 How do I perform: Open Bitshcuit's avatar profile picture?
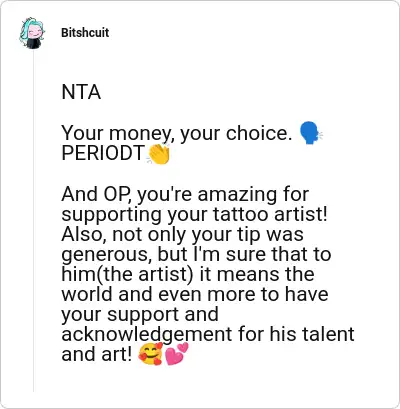point(32,33)
